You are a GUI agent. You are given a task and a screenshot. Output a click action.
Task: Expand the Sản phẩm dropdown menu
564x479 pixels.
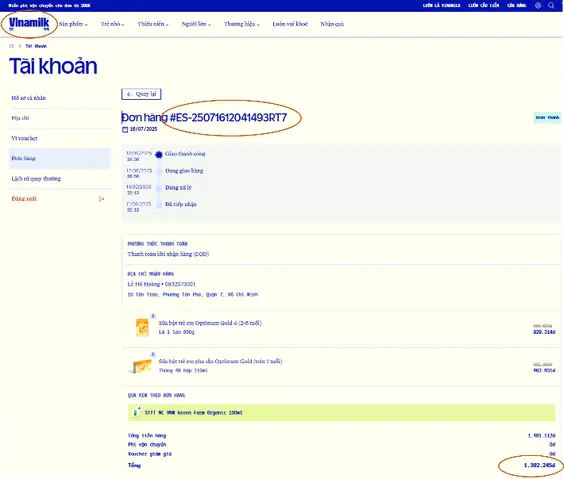(73, 24)
